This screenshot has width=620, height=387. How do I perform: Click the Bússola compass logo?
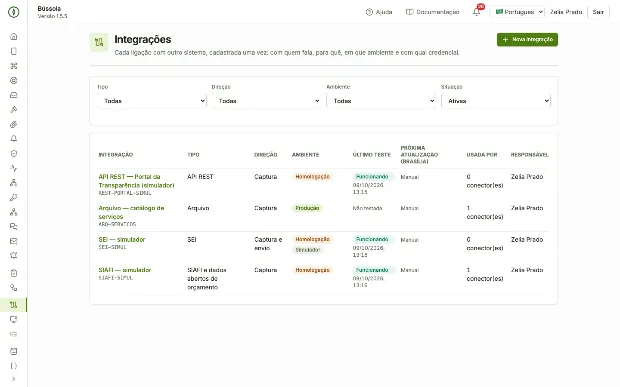(13, 12)
